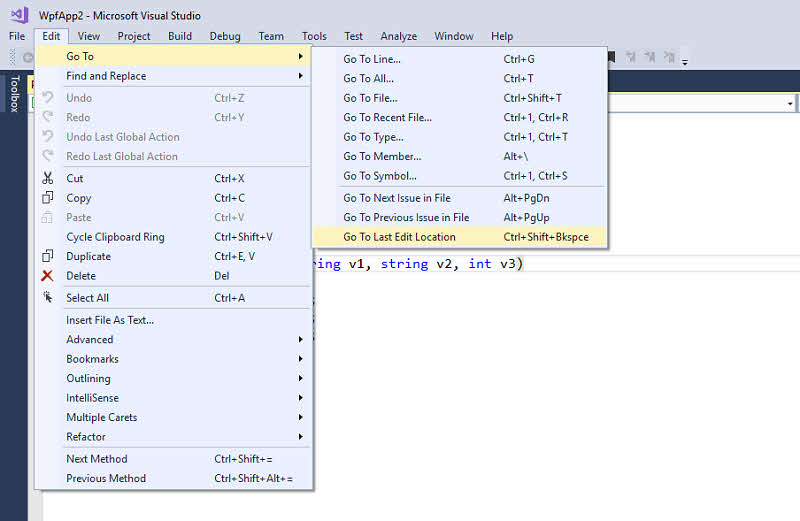Click the Cut menu entry text
This screenshot has width=800, height=521.
pos(74,178)
